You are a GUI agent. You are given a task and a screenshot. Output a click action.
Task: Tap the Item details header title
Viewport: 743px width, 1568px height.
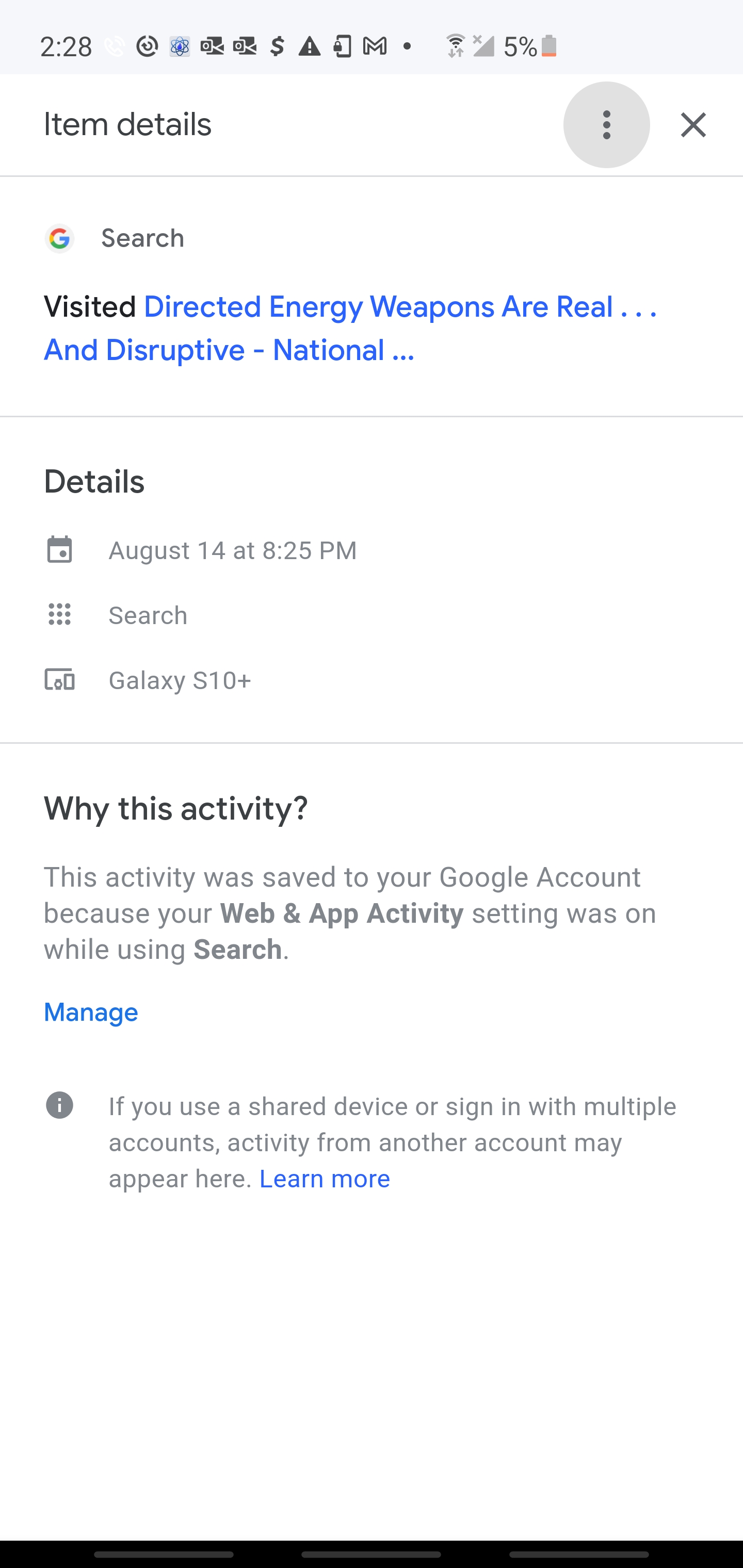(127, 125)
